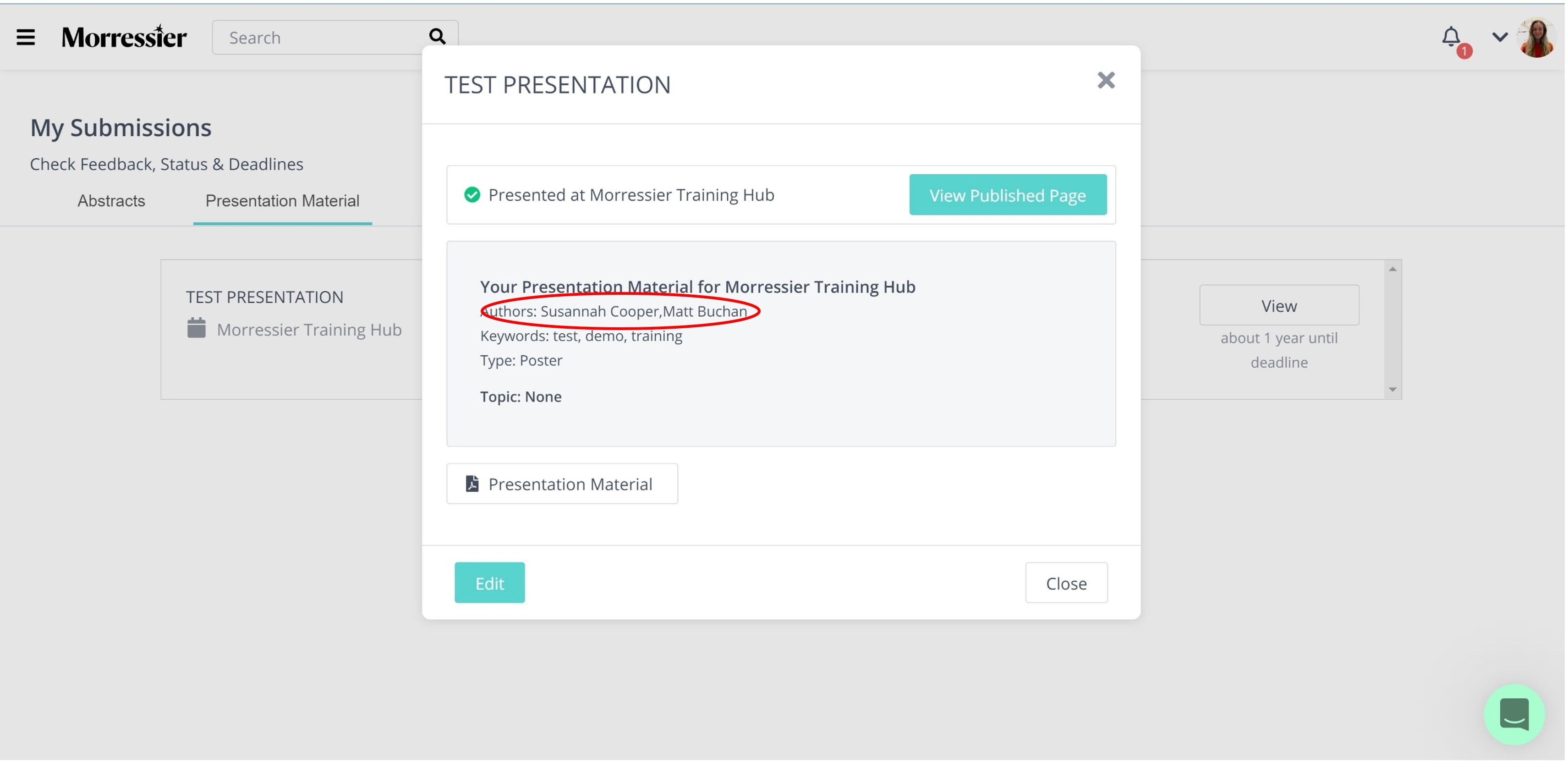Viewport: 1568px width, 761px height.
Task: Click the Morressier logo
Action: click(x=124, y=37)
